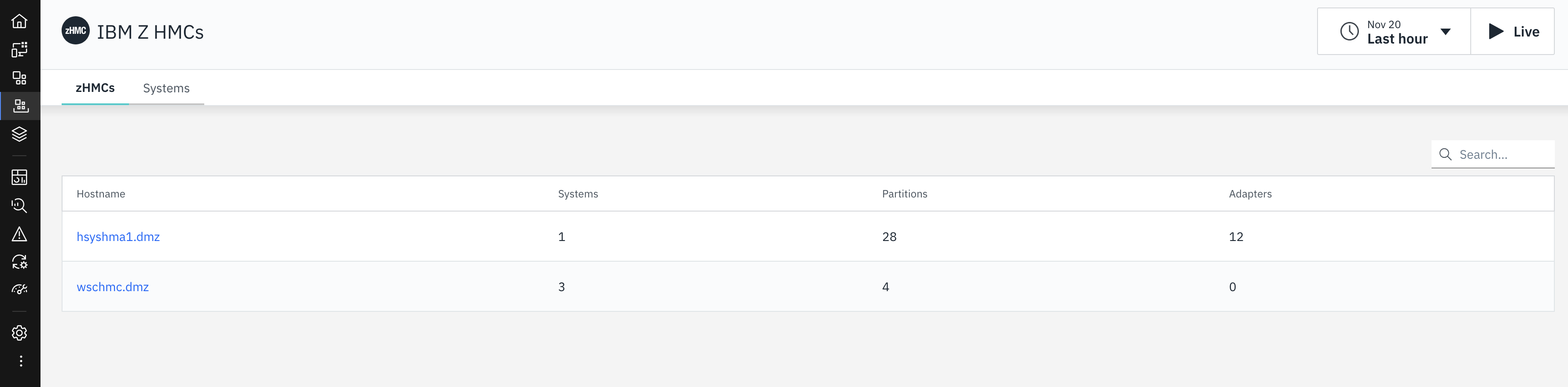Select the zHMCs tab
Screen dimensions: 1568x387
95,88
